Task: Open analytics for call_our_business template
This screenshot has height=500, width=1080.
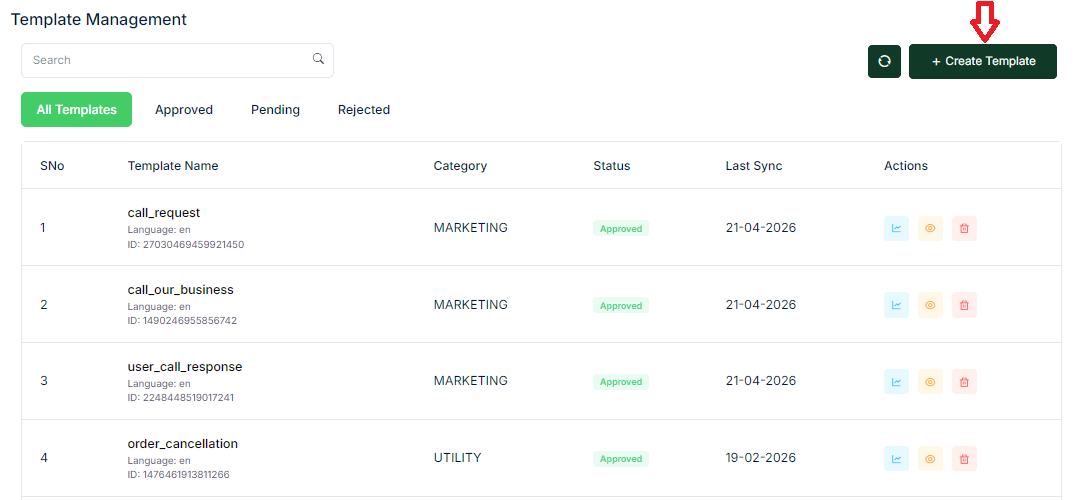Action: point(896,305)
